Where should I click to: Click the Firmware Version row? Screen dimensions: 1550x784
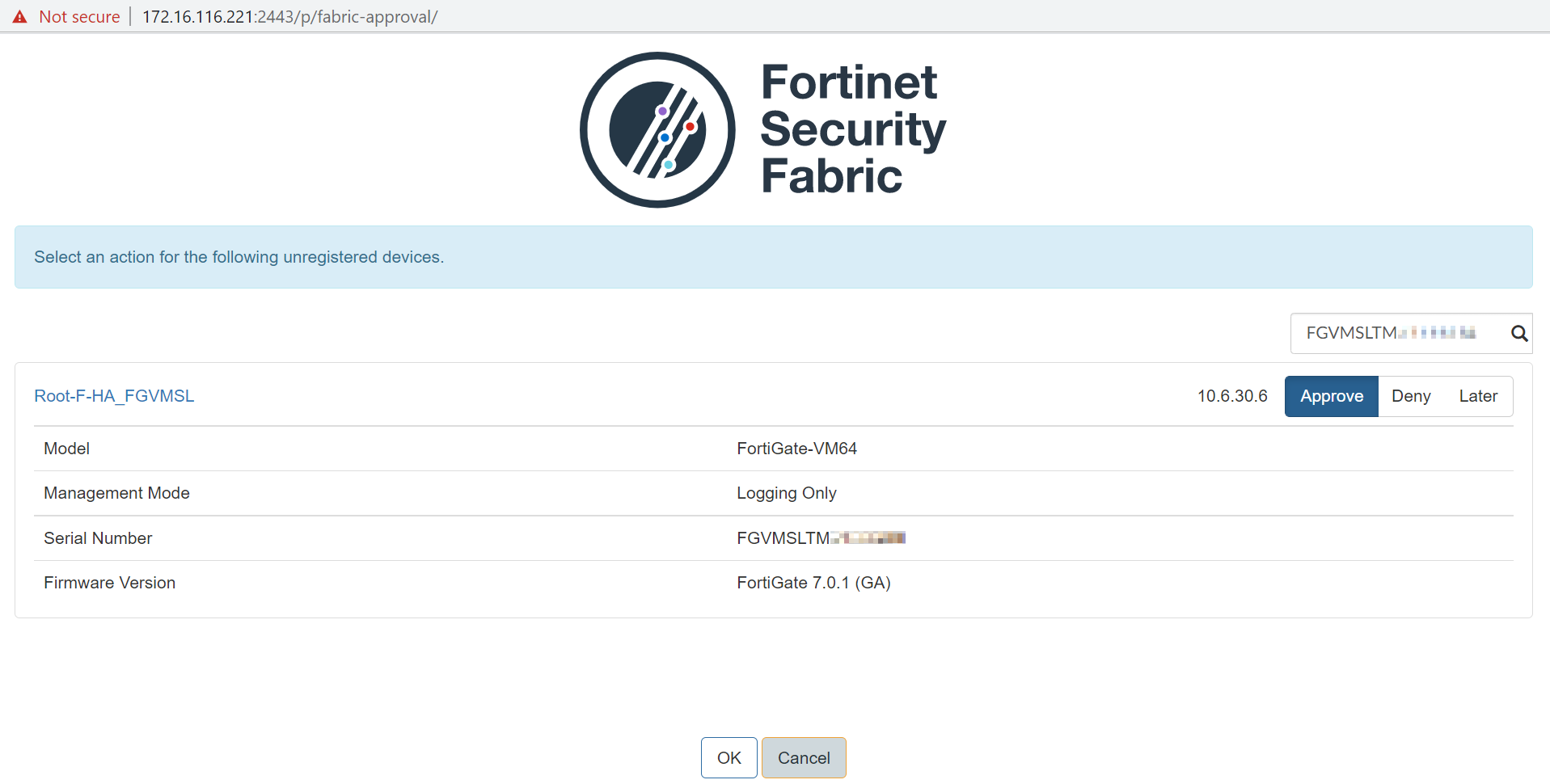coord(109,582)
